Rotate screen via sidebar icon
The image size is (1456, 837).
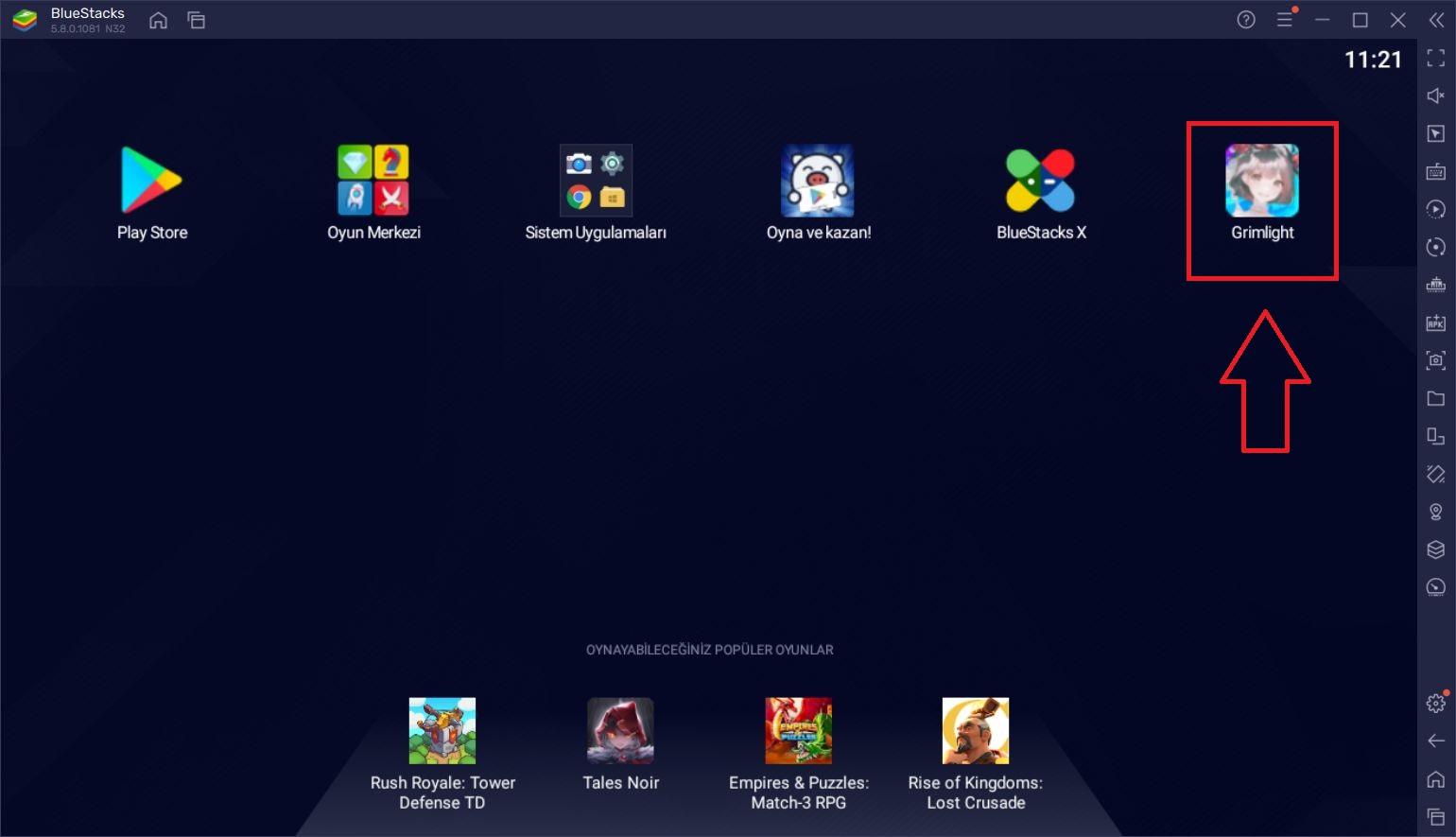[1436, 436]
